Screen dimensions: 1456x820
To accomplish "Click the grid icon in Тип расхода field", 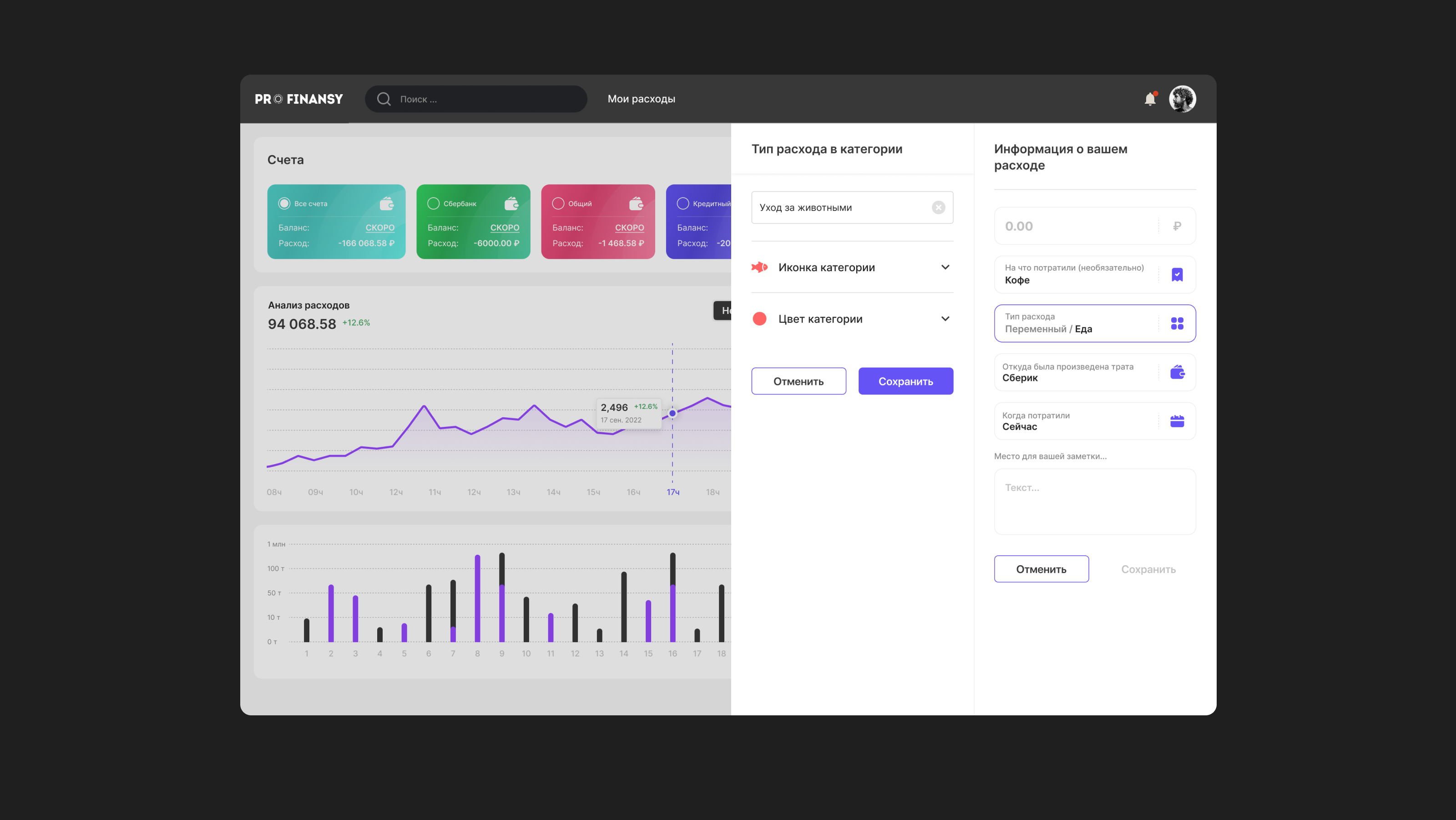I will click(x=1178, y=323).
